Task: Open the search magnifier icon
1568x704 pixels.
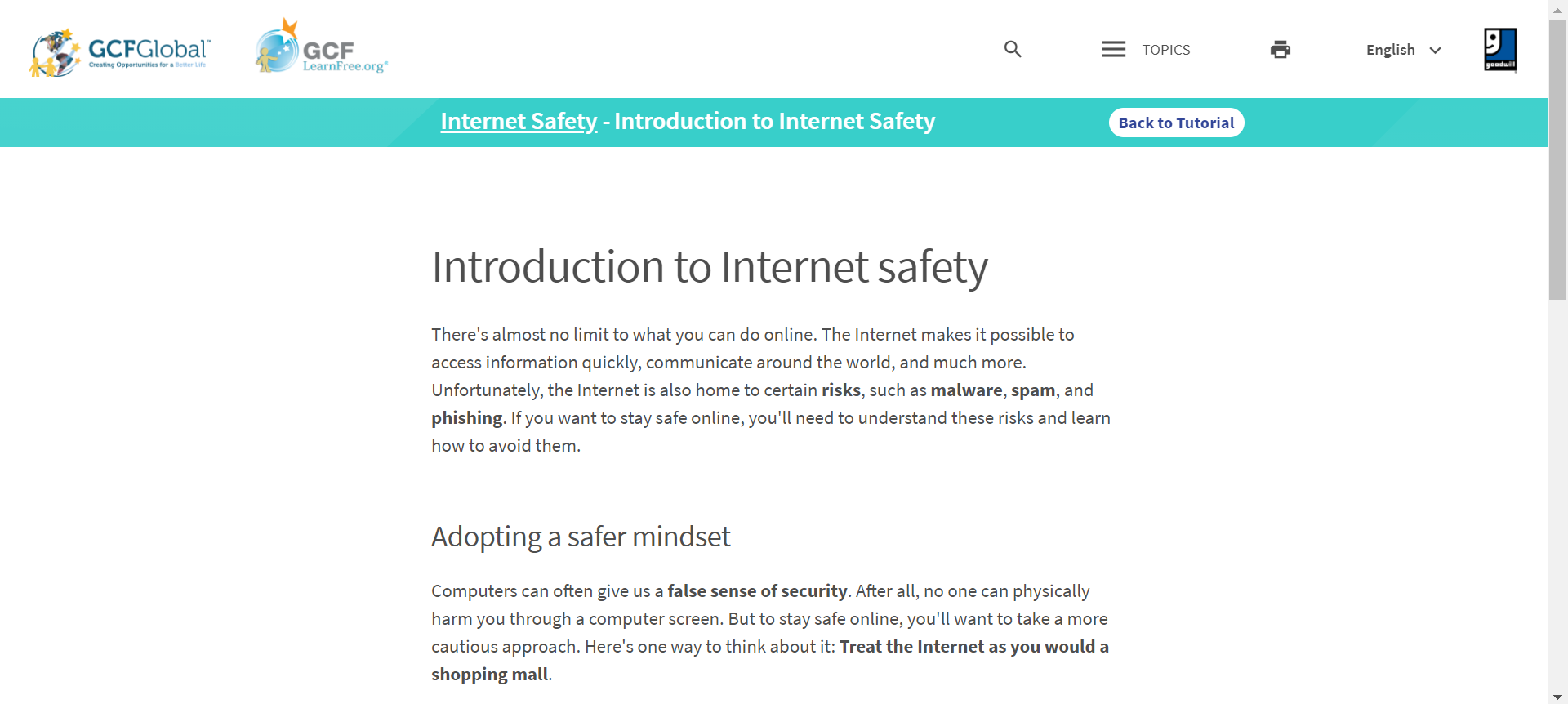Action: pos(1013,49)
